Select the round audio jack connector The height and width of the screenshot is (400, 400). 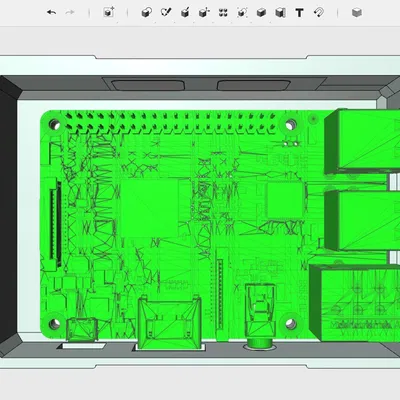tap(260, 316)
